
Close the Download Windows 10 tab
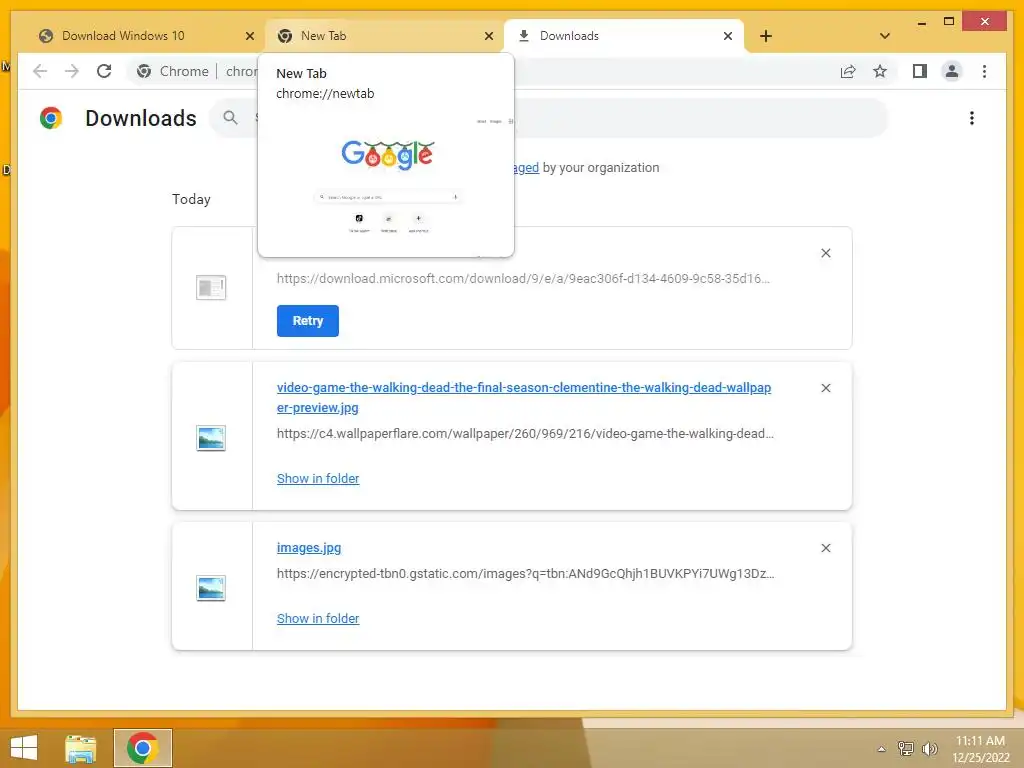pyautogui.click(x=249, y=36)
